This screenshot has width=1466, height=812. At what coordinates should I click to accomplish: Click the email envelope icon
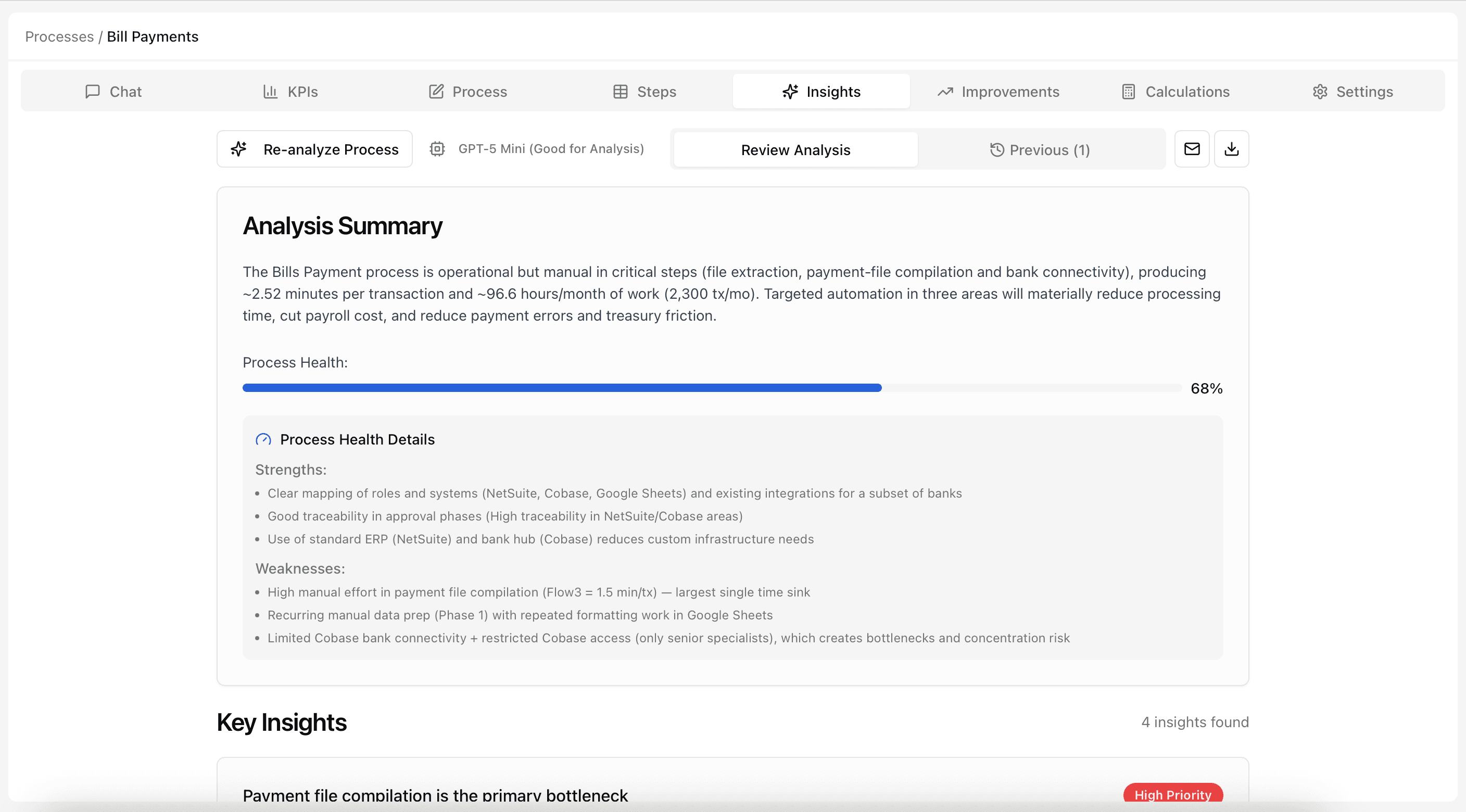[x=1192, y=149]
